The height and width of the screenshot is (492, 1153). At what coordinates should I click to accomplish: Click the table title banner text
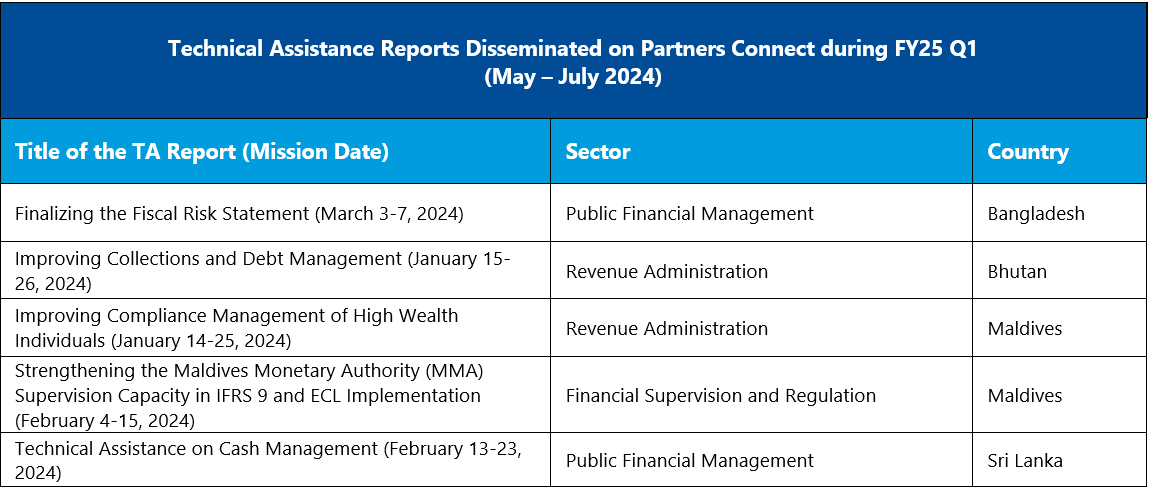(x=573, y=63)
